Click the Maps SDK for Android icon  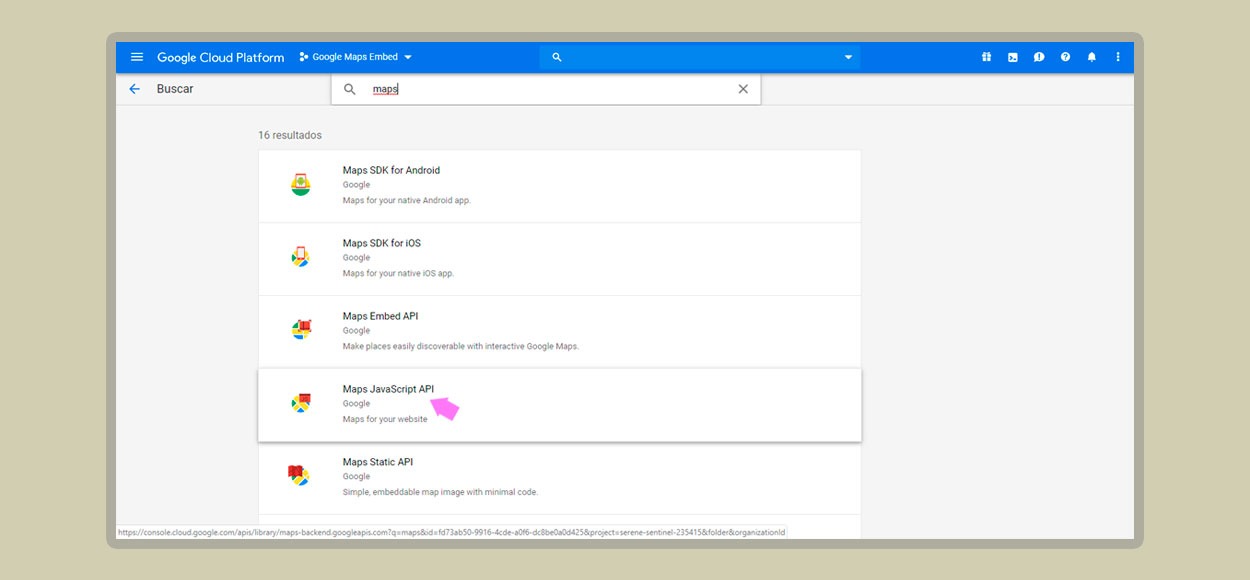pos(300,184)
